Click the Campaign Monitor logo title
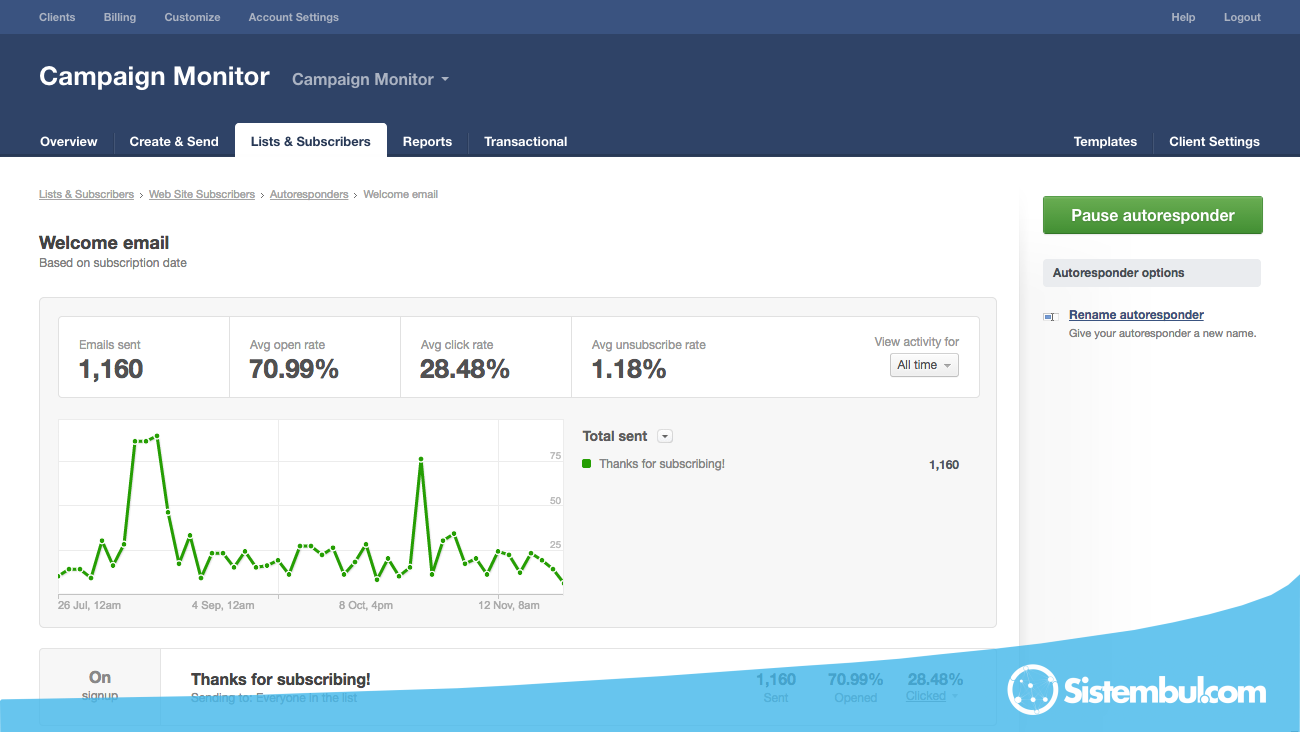Image resolution: width=1300 pixels, height=732 pixels. pos(154,77)
